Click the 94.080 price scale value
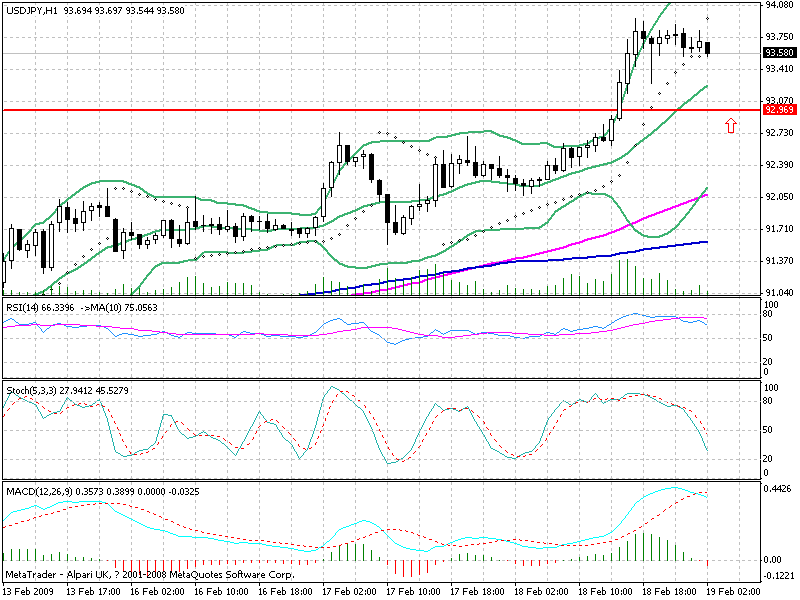 tap(780, 5)
